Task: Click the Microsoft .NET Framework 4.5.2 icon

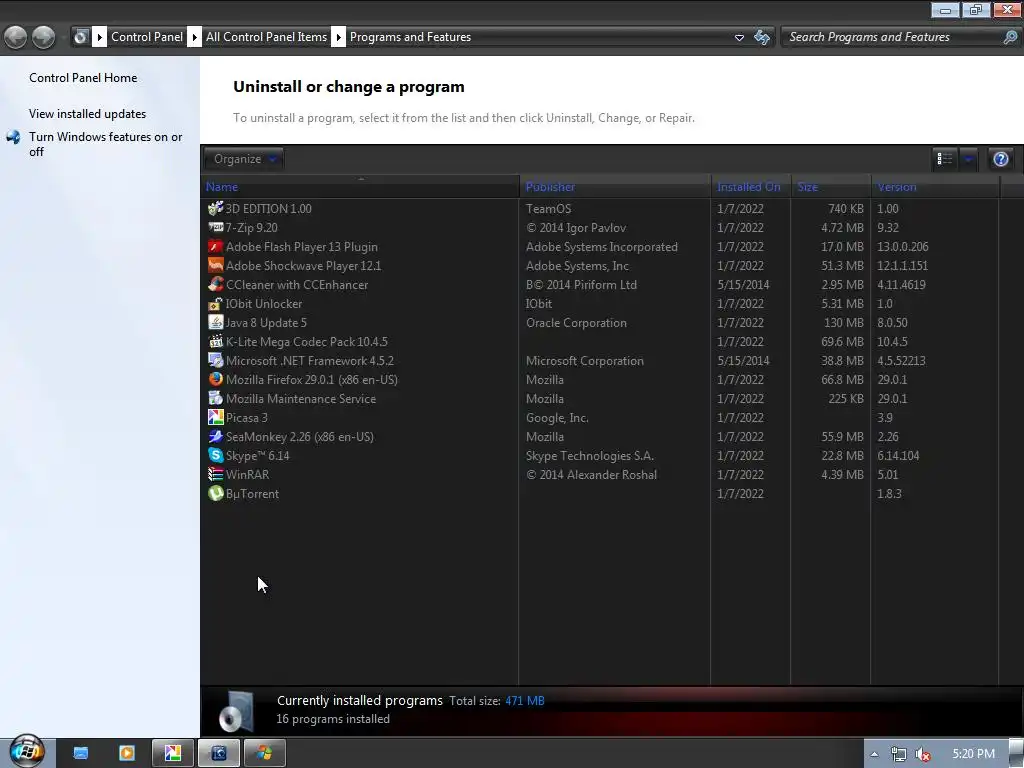Action: pyautogui.click(x=216, y=360)
